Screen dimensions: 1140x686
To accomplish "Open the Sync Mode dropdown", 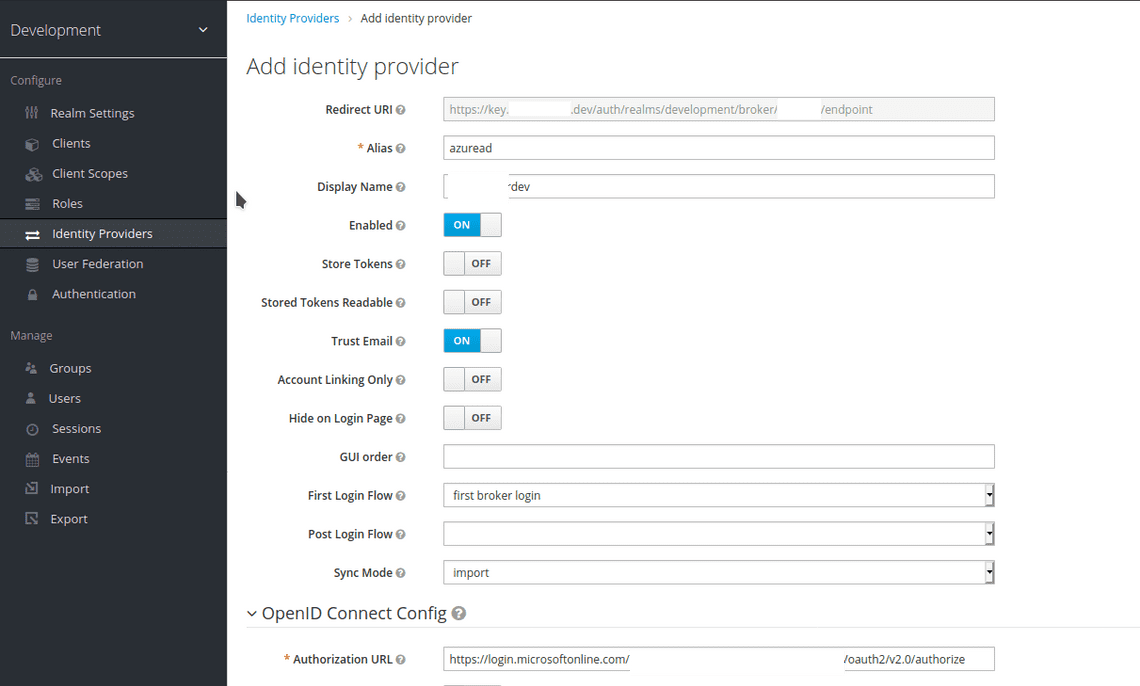I will click(988, 572).
